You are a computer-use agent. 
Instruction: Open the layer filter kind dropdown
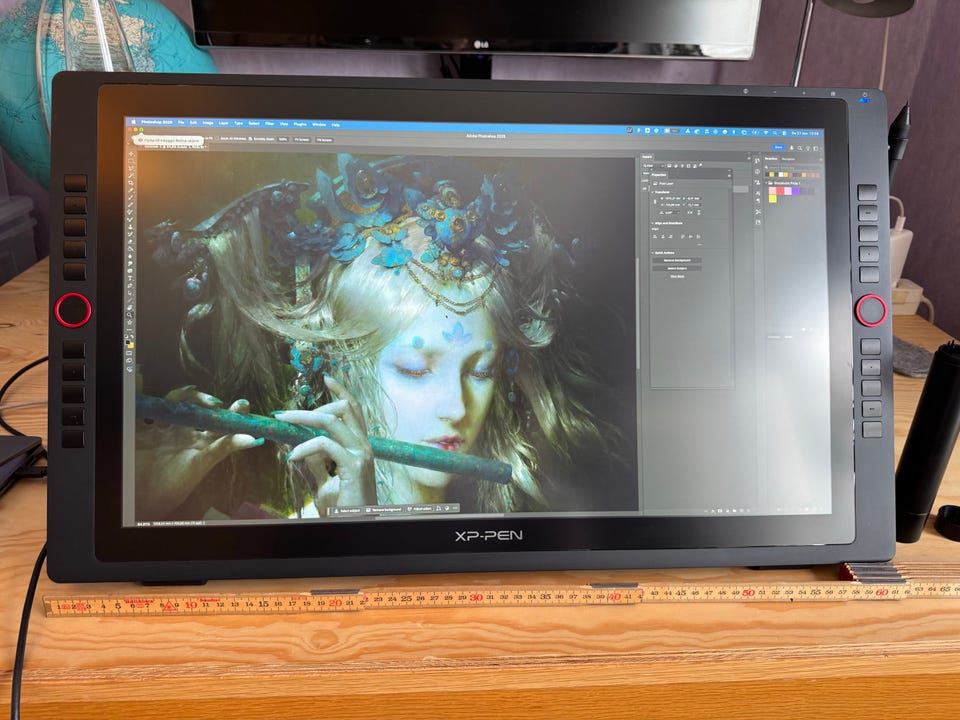pyautogui.click(x=653, y=166)
